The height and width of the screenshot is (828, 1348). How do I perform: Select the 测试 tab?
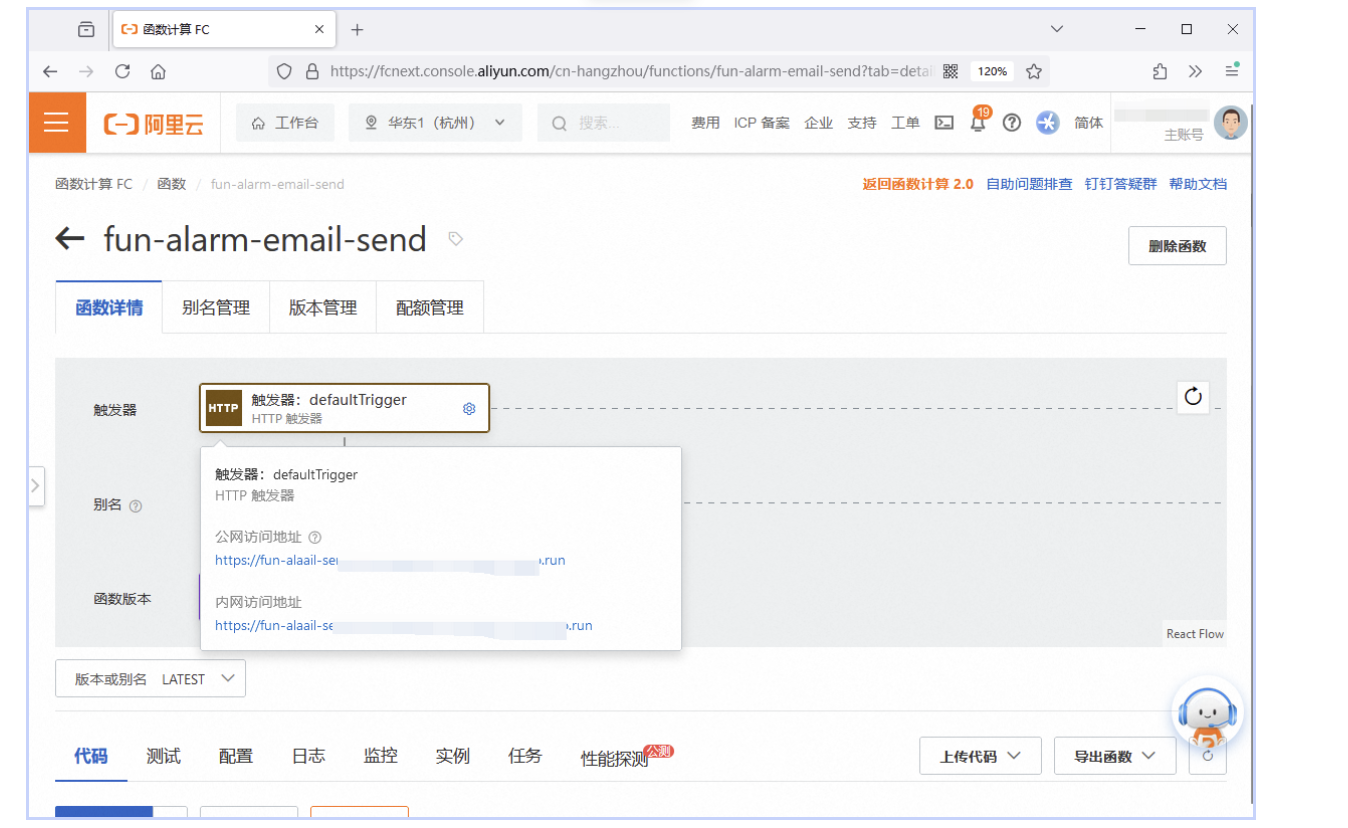tap(163, 756)
